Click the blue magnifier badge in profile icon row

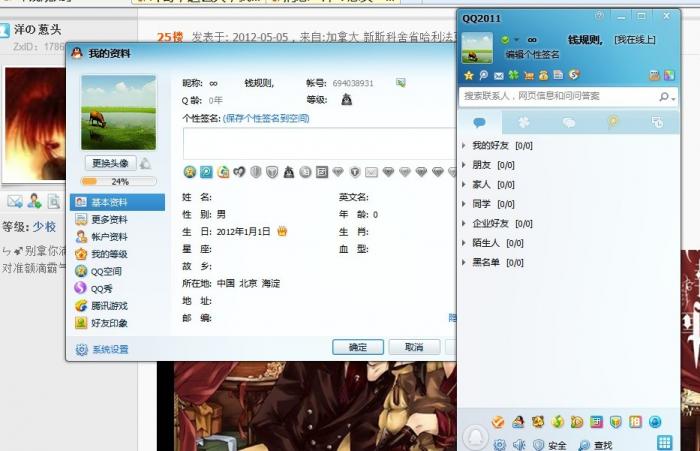tap(206, 172)
